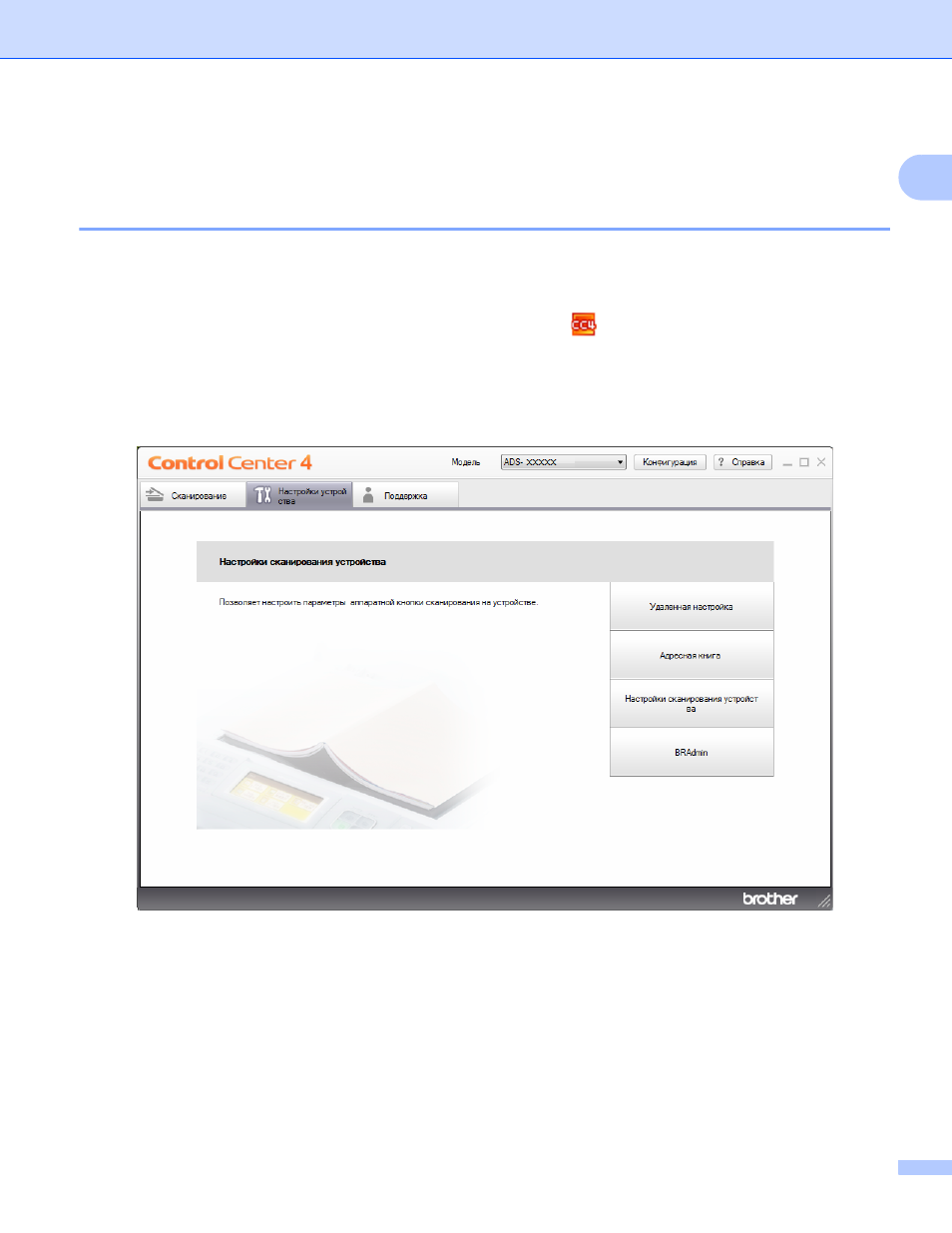Click the Модель label

466,462
